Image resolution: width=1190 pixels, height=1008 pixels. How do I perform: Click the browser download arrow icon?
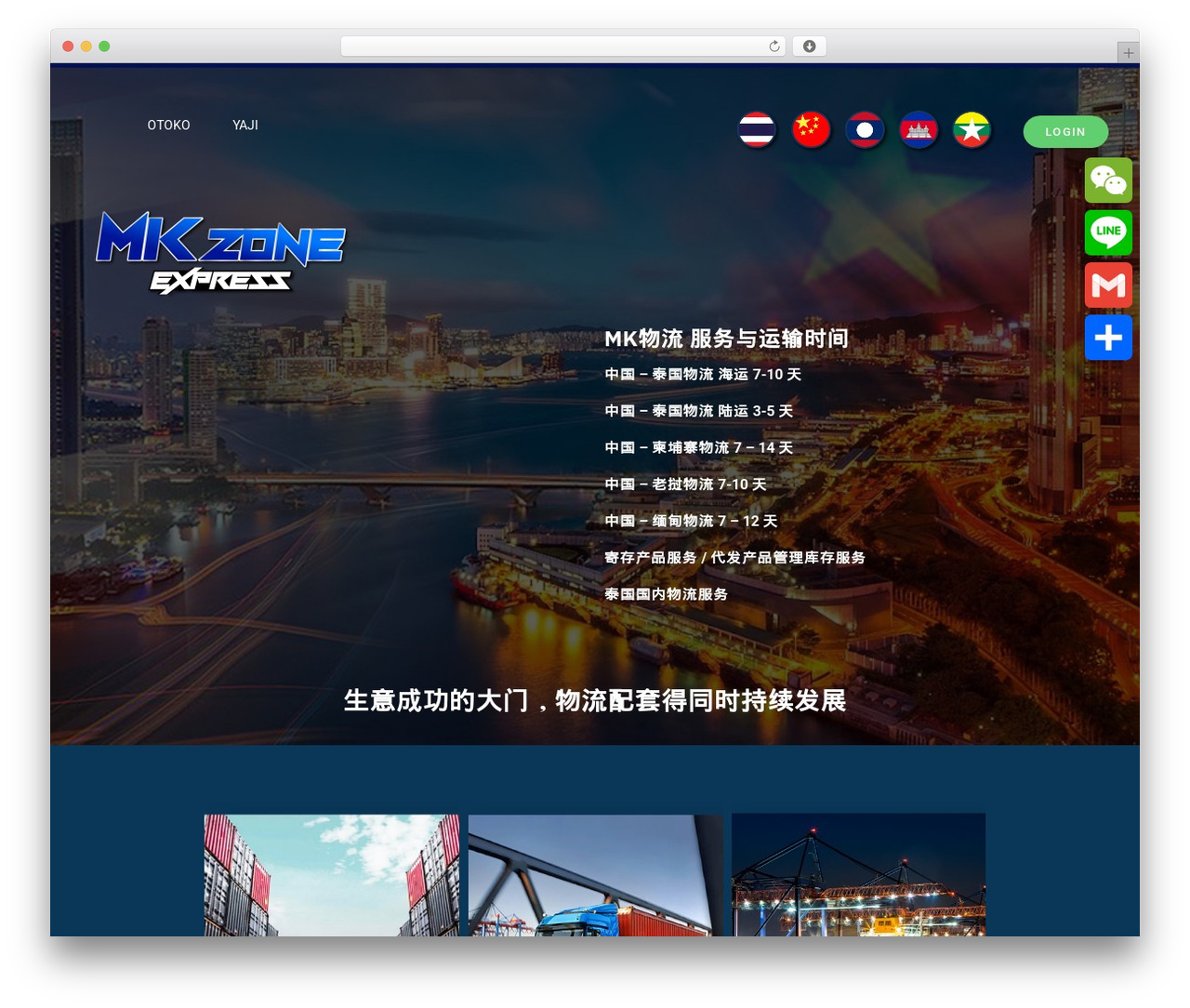click(x=809, y=46)
